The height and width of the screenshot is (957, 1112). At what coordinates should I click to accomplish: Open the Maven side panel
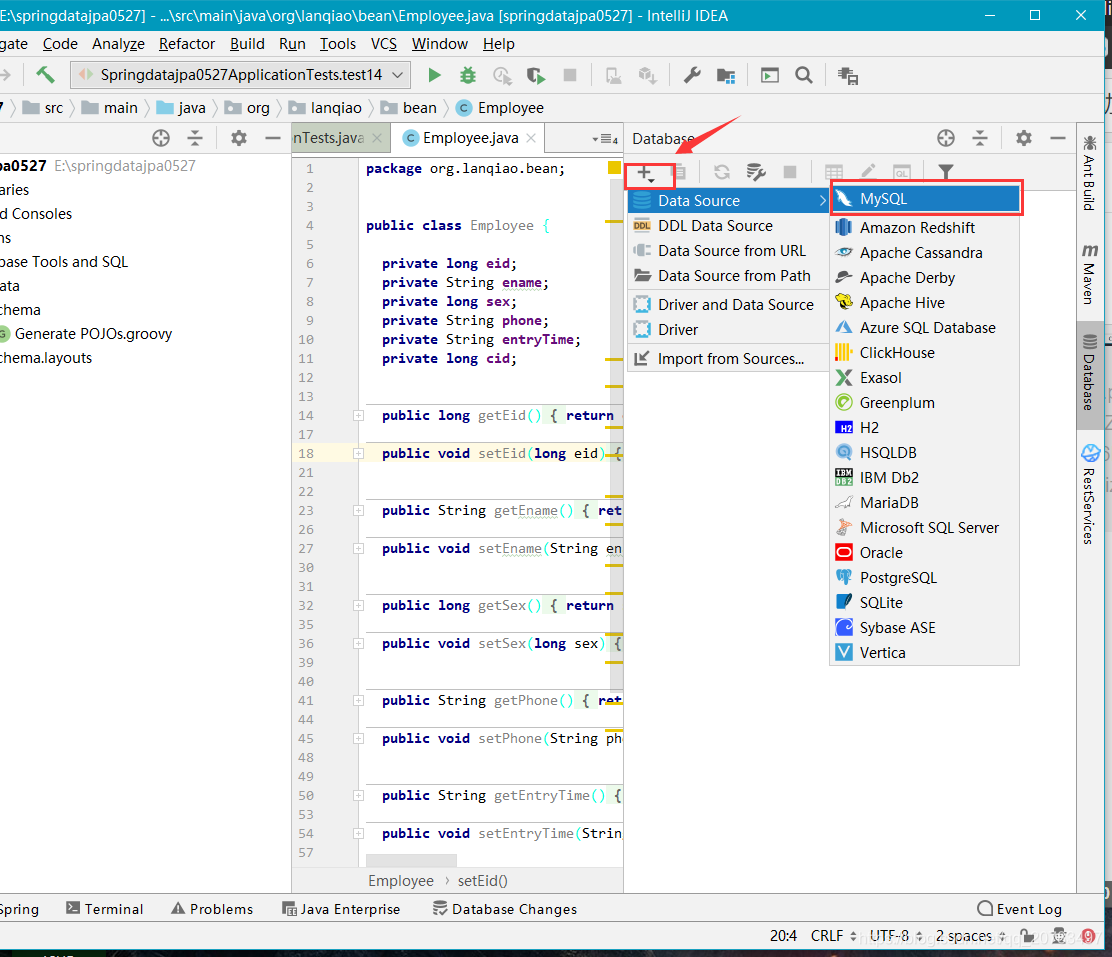(x=1089, y=274)
